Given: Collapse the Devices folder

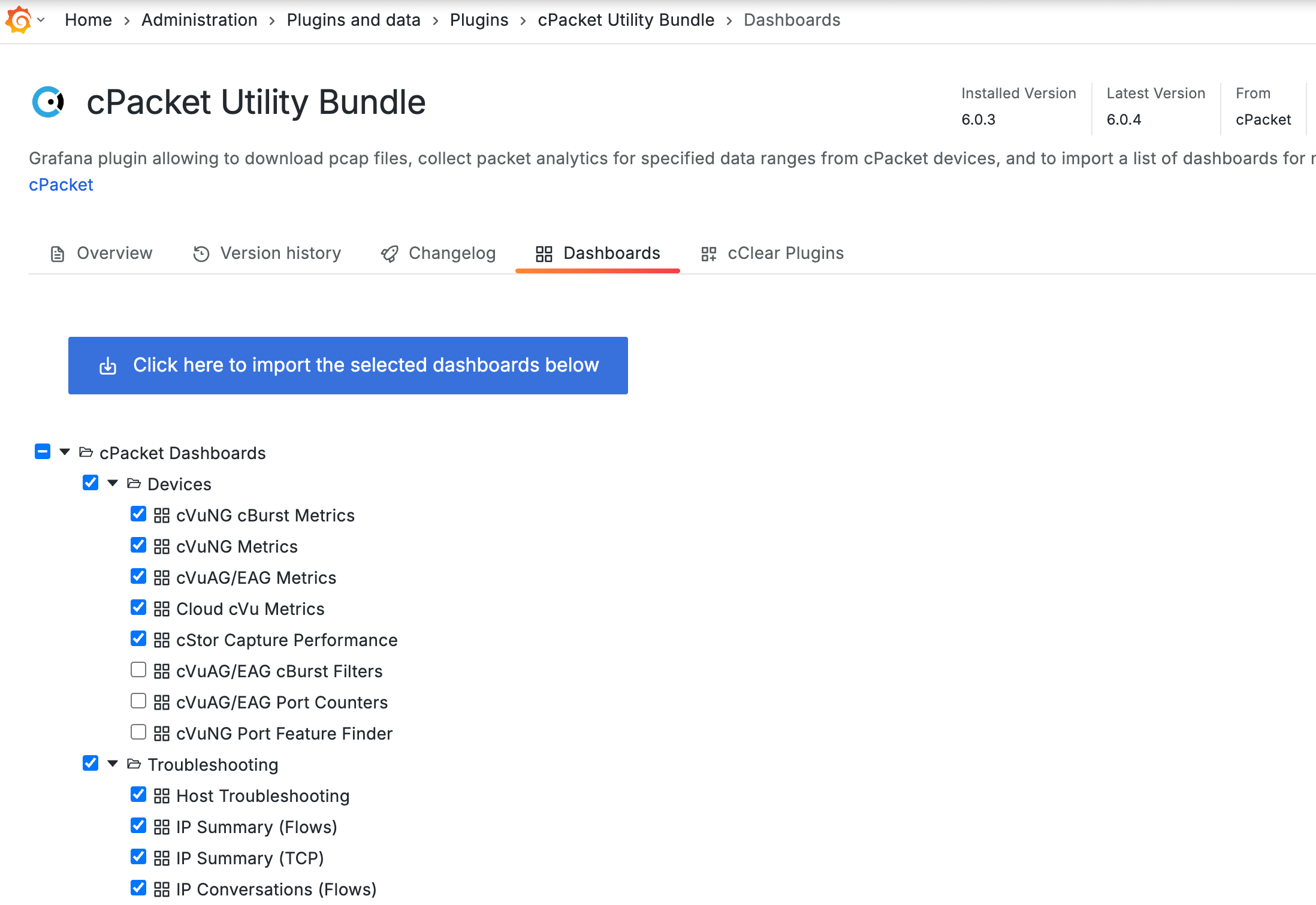Looking at the screenshot, I should [113, 483].
